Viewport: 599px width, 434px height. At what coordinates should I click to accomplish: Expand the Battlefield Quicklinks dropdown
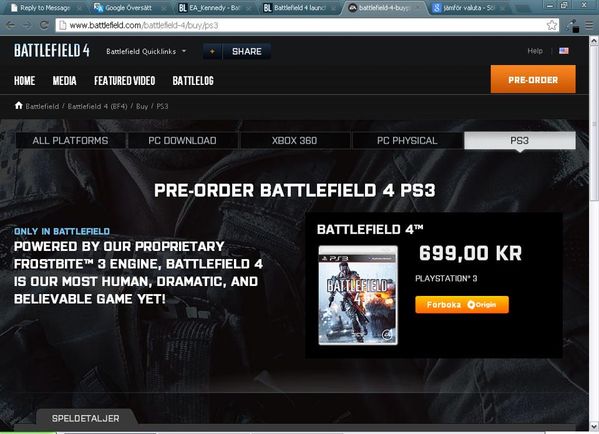[146, 51]
